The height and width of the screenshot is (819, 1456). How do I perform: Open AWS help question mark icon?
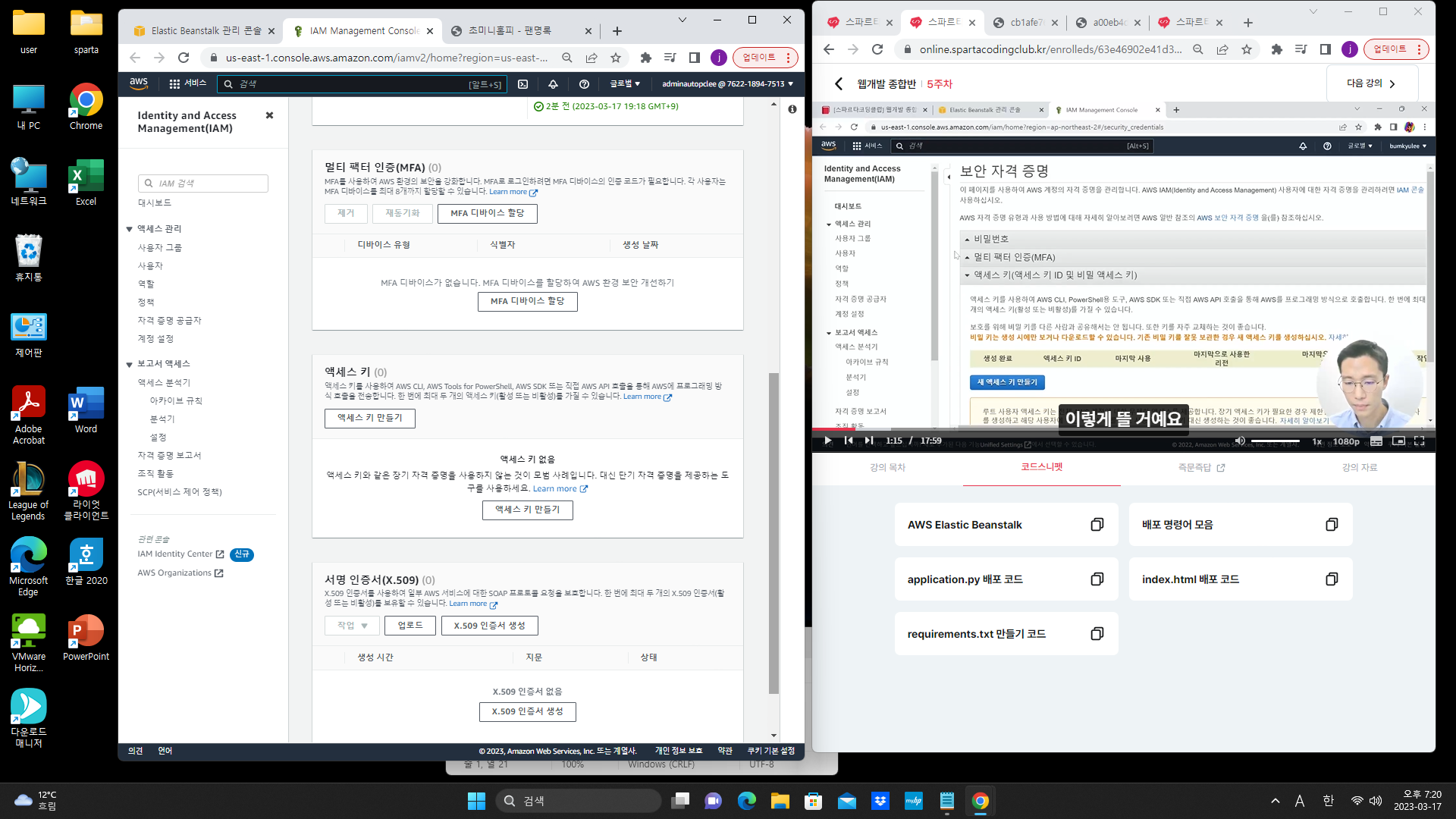584,84
